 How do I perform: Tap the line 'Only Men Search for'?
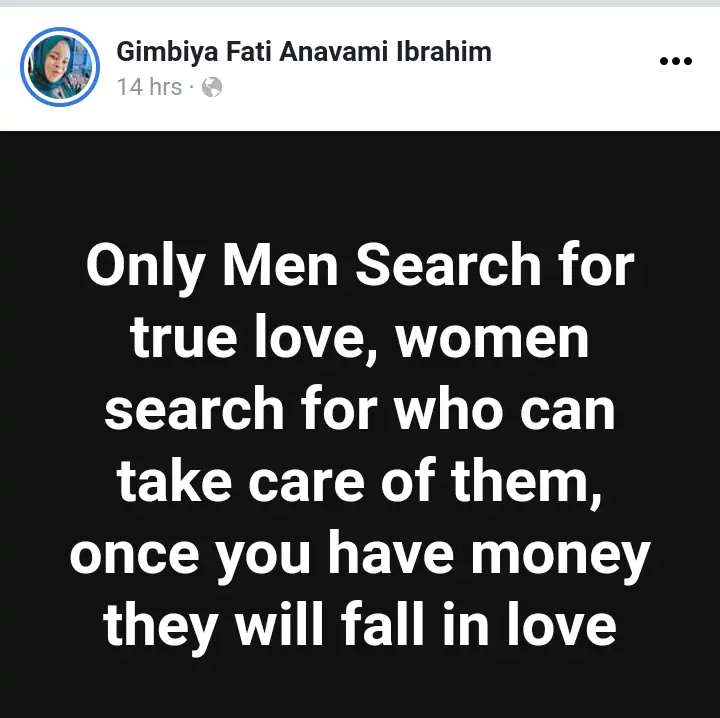[360, 267]
